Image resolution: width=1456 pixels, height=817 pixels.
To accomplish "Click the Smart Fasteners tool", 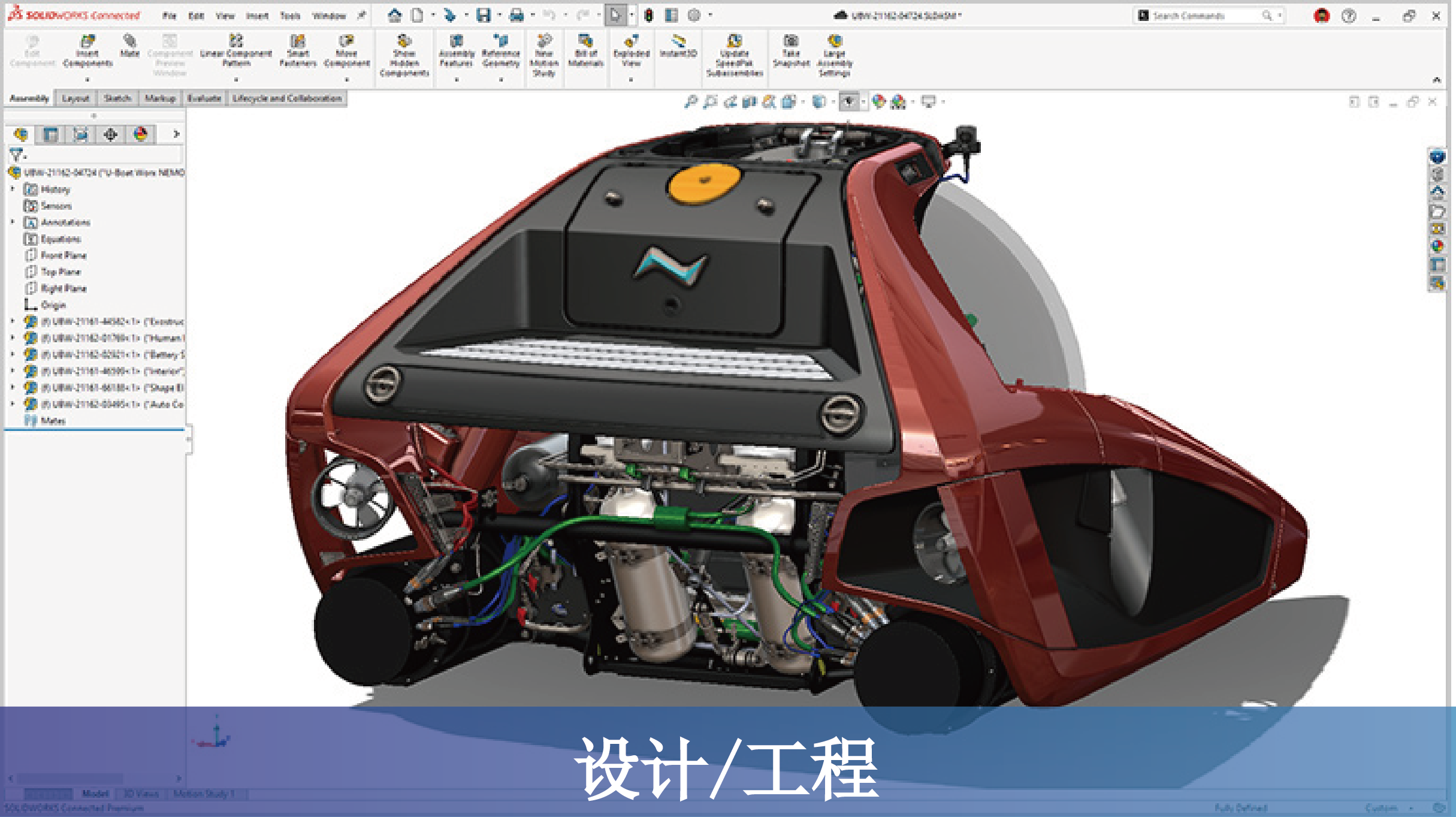I will [298, 51].
